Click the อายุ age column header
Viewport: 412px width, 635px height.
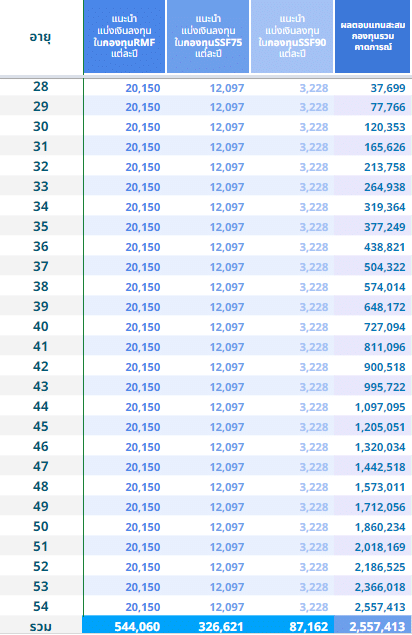coord(41,37)
